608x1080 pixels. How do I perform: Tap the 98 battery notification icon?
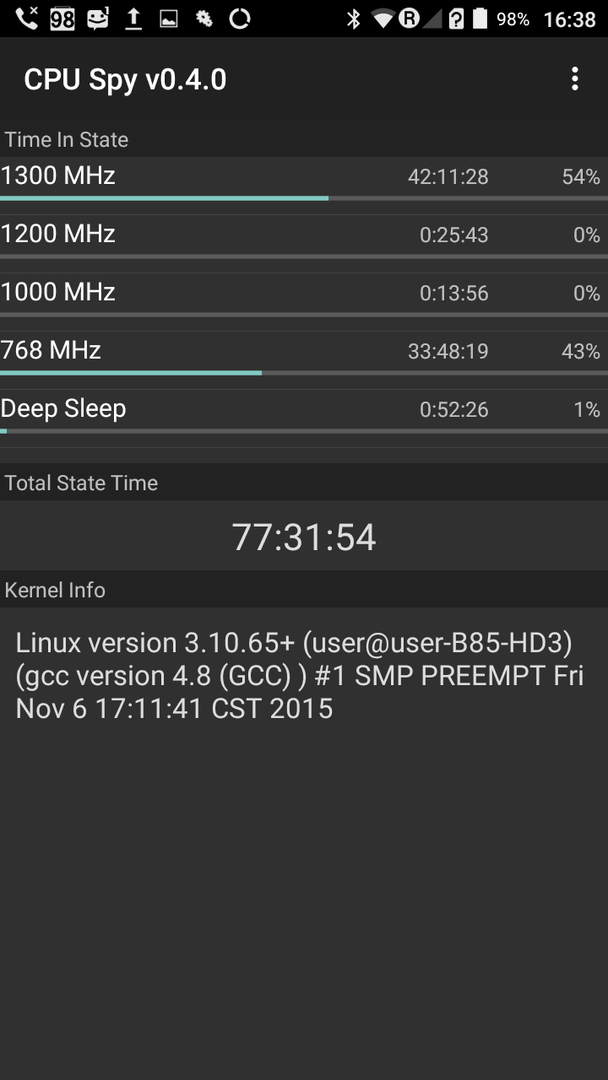pyautogui.click(x=62, y=19)
